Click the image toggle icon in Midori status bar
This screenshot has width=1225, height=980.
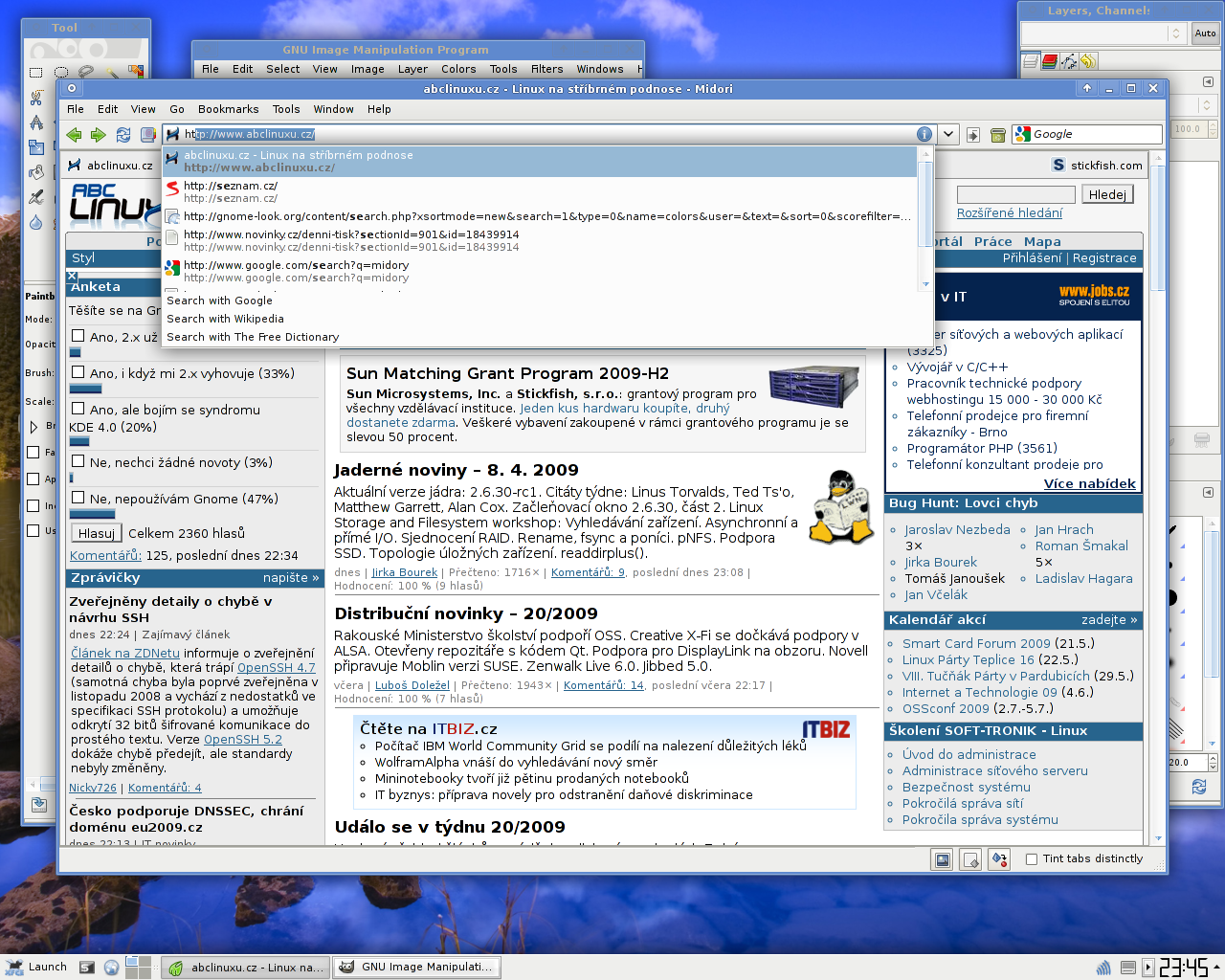(x=943, y=859)
